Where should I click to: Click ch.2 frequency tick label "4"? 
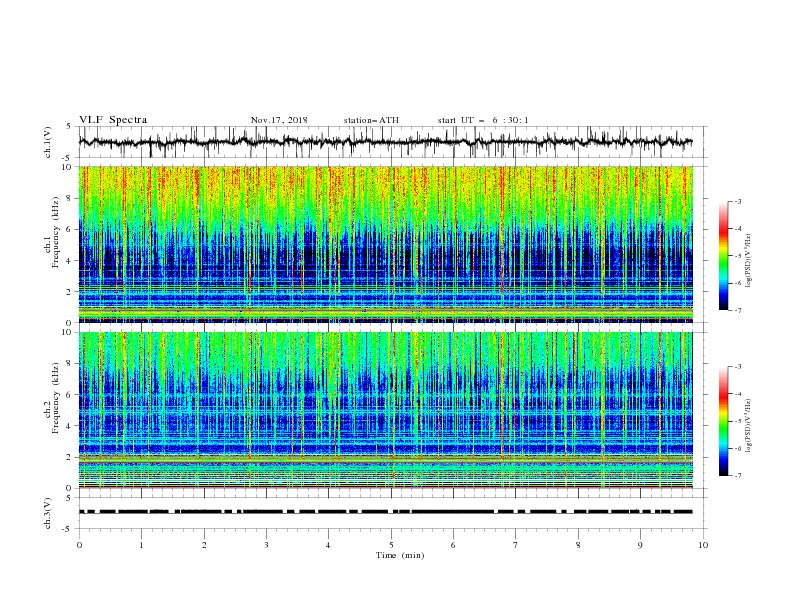click(70, 426)
